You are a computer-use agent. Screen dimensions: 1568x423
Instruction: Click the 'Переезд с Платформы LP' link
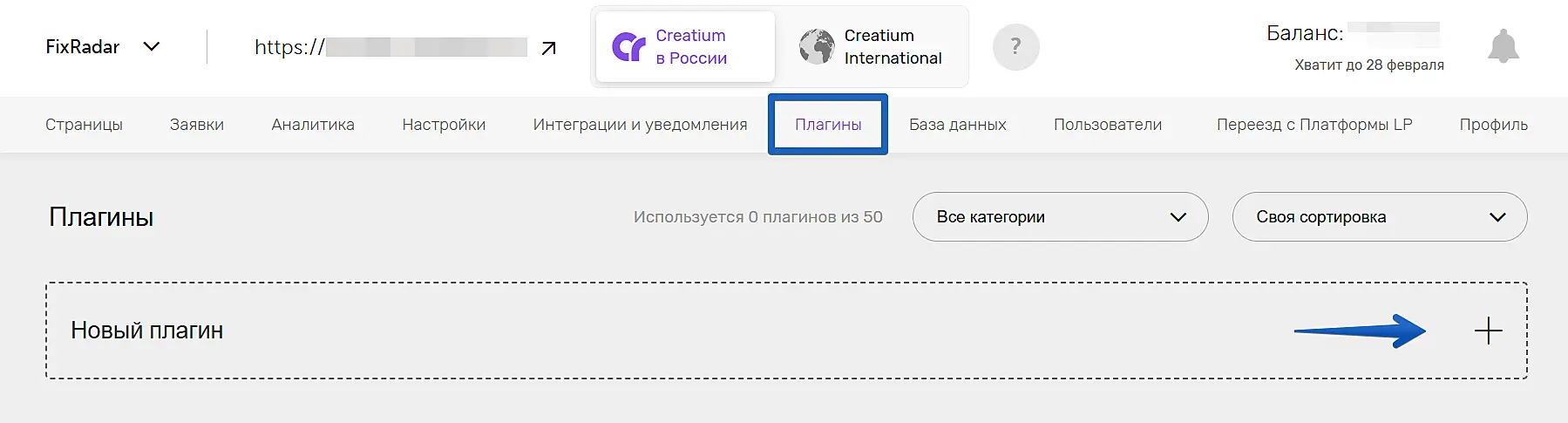point(1313,125)
